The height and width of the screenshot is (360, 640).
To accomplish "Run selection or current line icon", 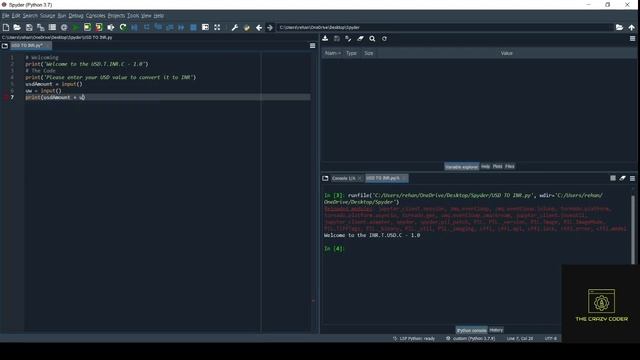I will click(111, 27).
